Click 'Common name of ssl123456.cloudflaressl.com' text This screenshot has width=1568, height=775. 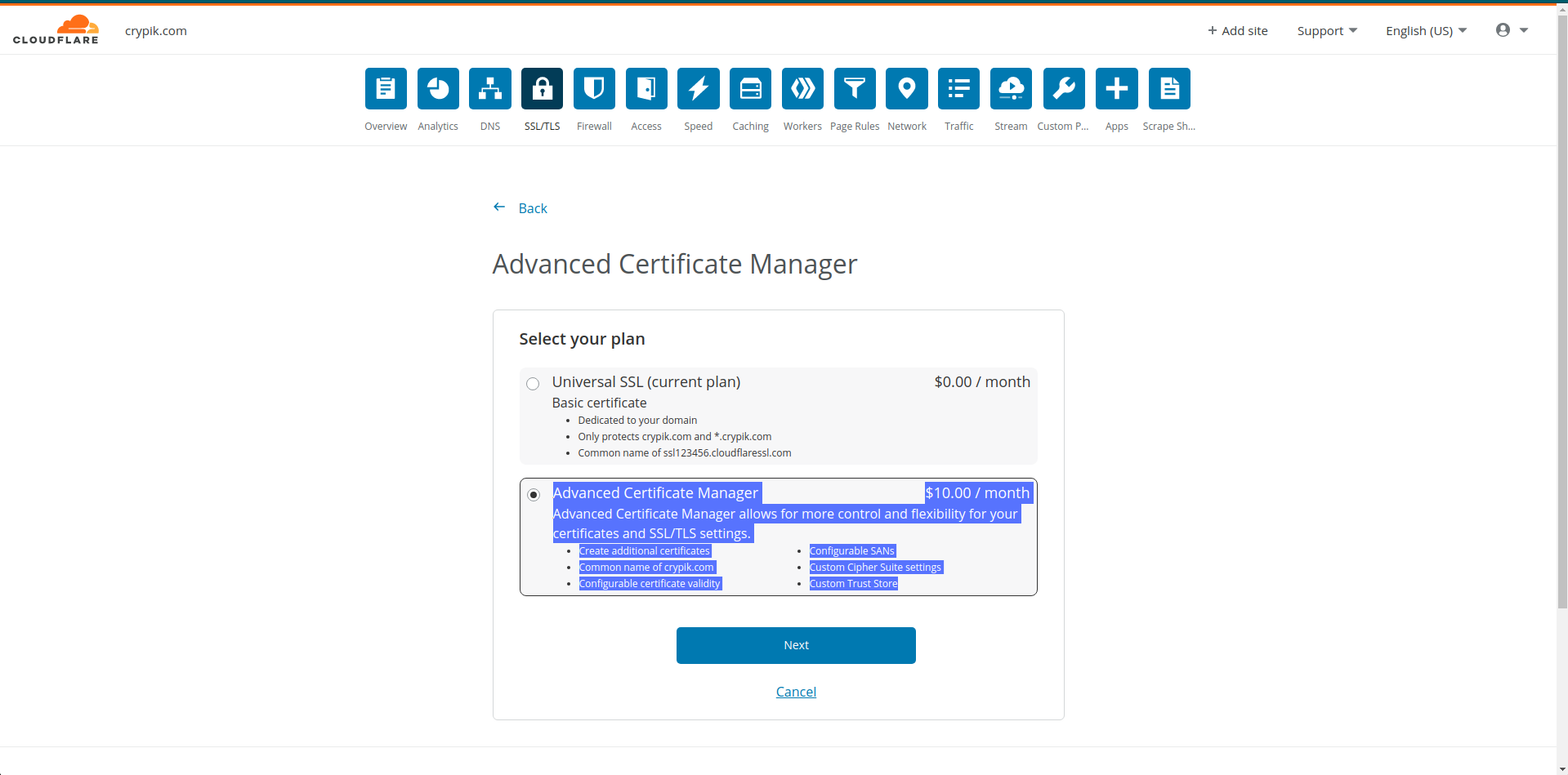tap(685, 453)
